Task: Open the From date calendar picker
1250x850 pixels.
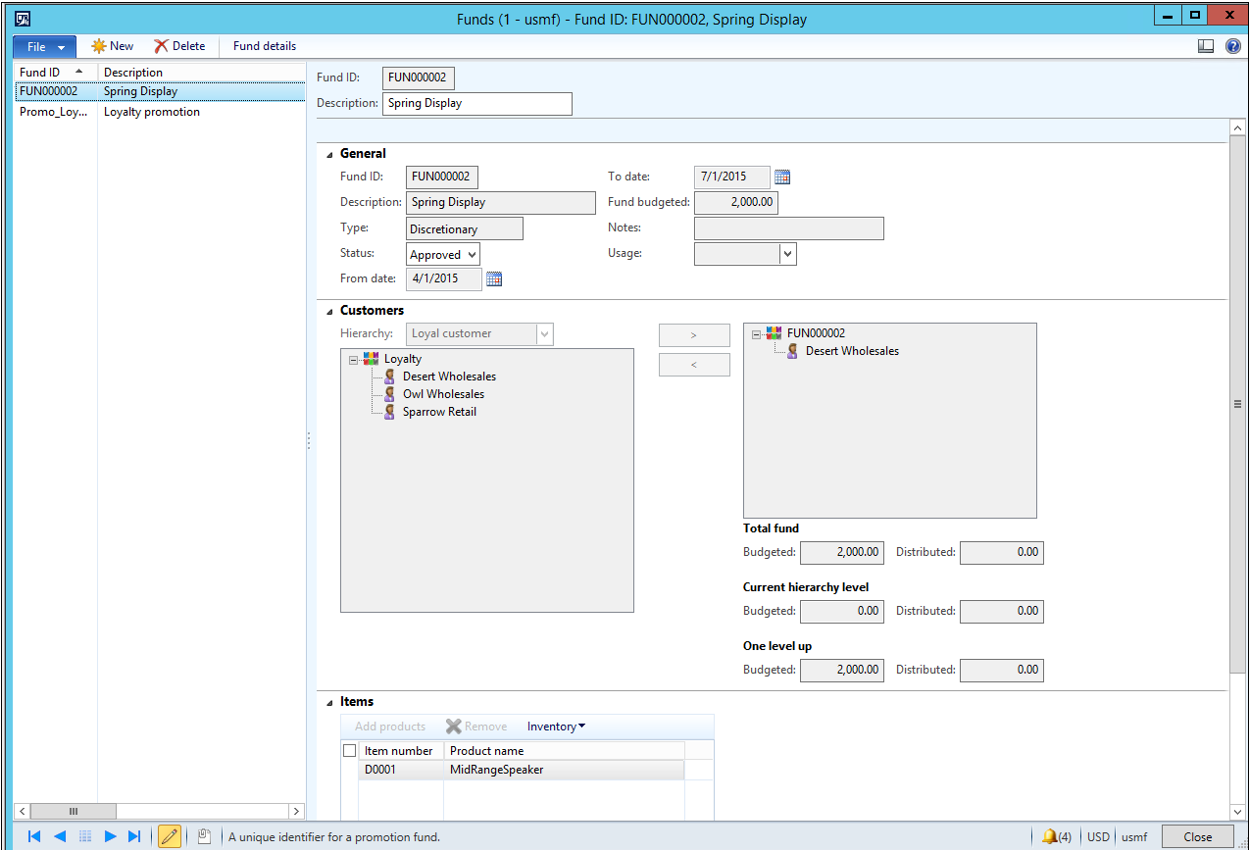Action: tap(493, 279)
